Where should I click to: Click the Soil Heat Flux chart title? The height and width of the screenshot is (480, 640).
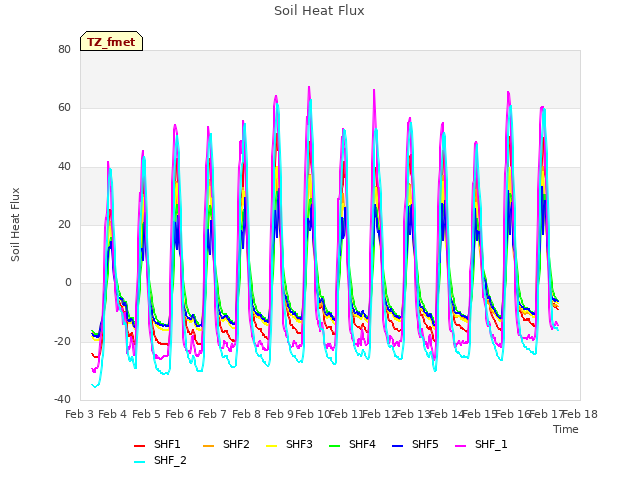click(x=319, y=11)
